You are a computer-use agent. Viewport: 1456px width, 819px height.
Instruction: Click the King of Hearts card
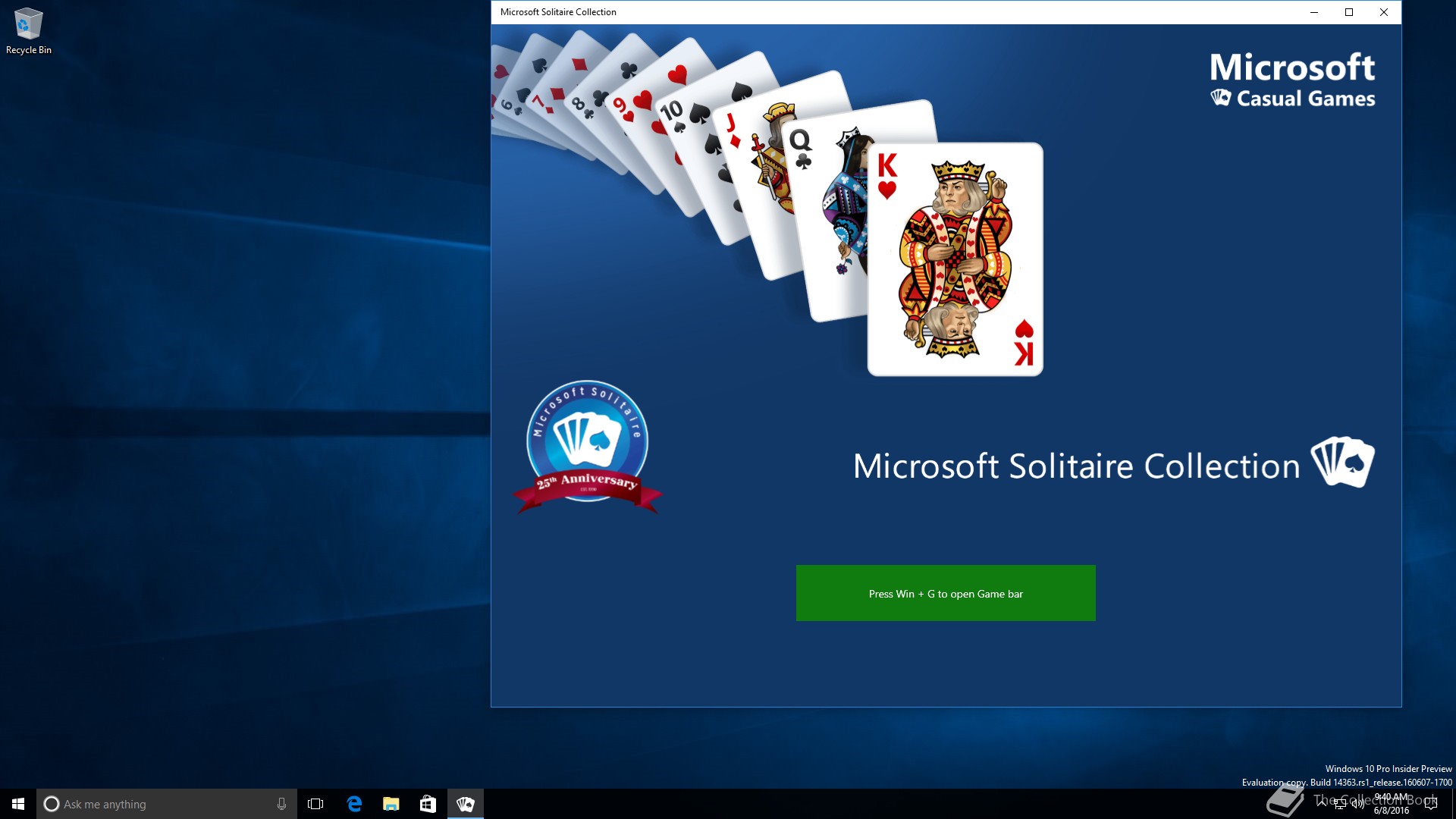[955, 259]
